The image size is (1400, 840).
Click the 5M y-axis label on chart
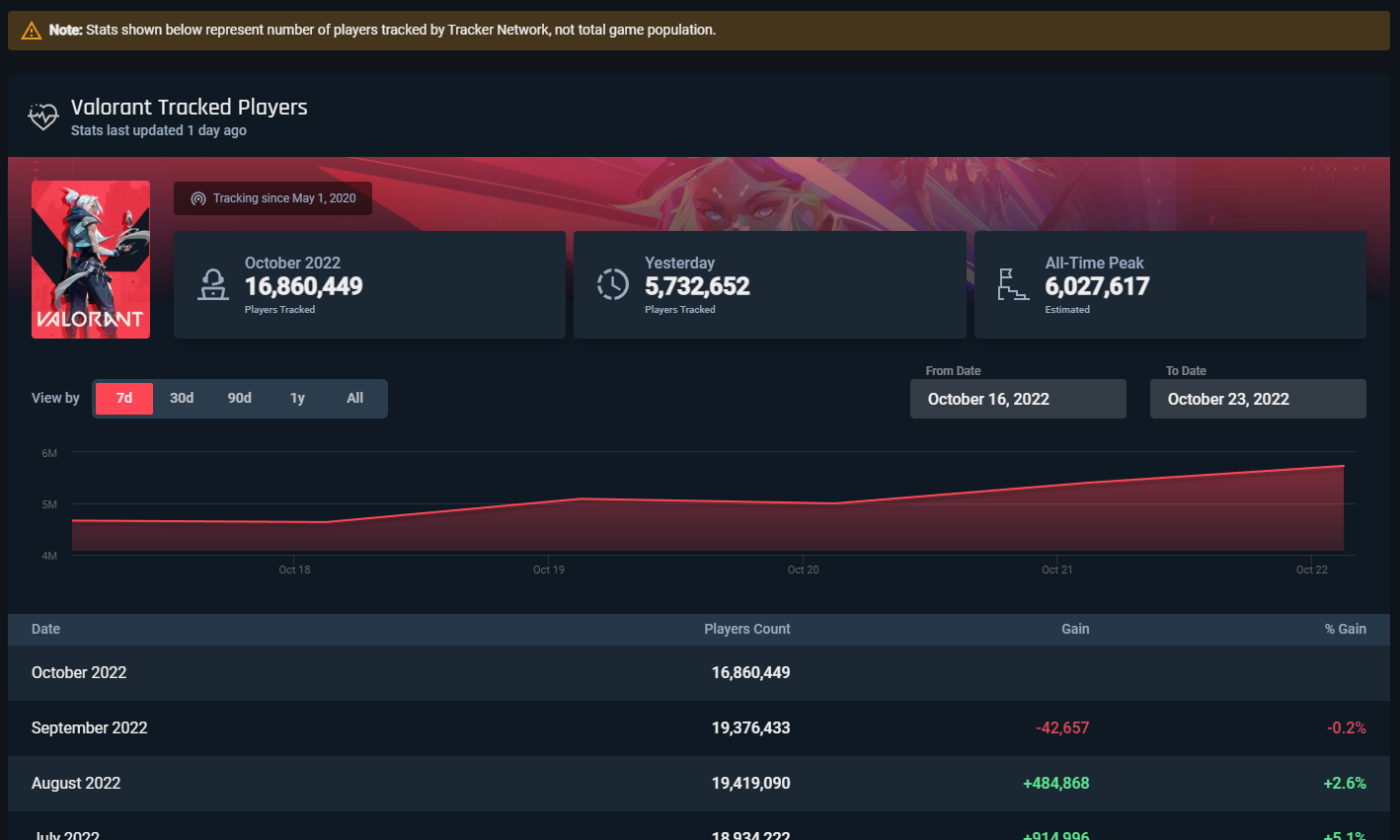tap(49, 504)
